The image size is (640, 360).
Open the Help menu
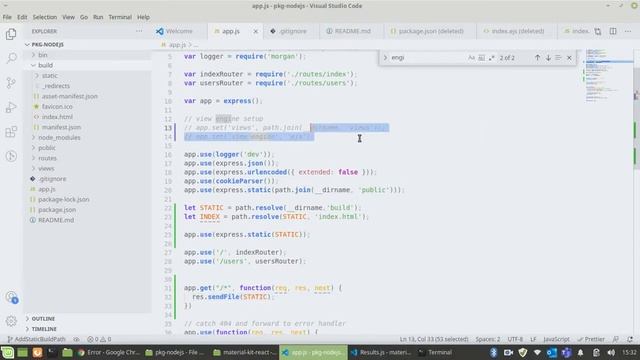143,17
